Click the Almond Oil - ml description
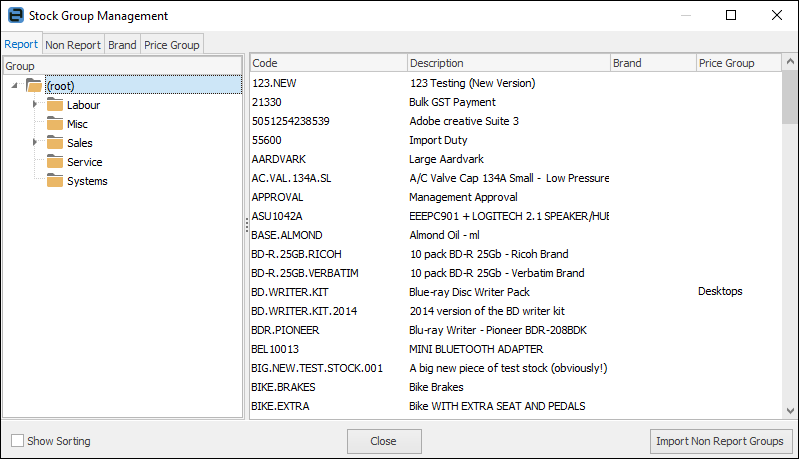 click(x=444, y=235)
